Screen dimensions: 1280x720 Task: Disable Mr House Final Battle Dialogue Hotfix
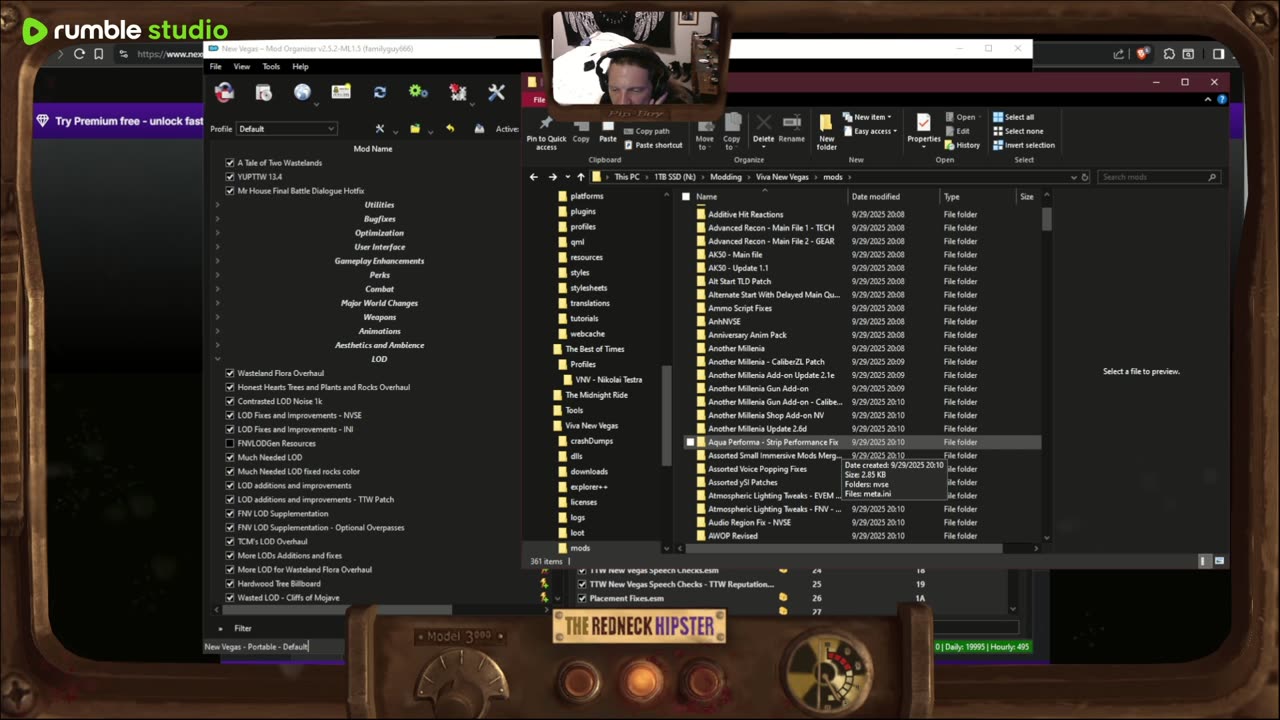tap(230, 191)
